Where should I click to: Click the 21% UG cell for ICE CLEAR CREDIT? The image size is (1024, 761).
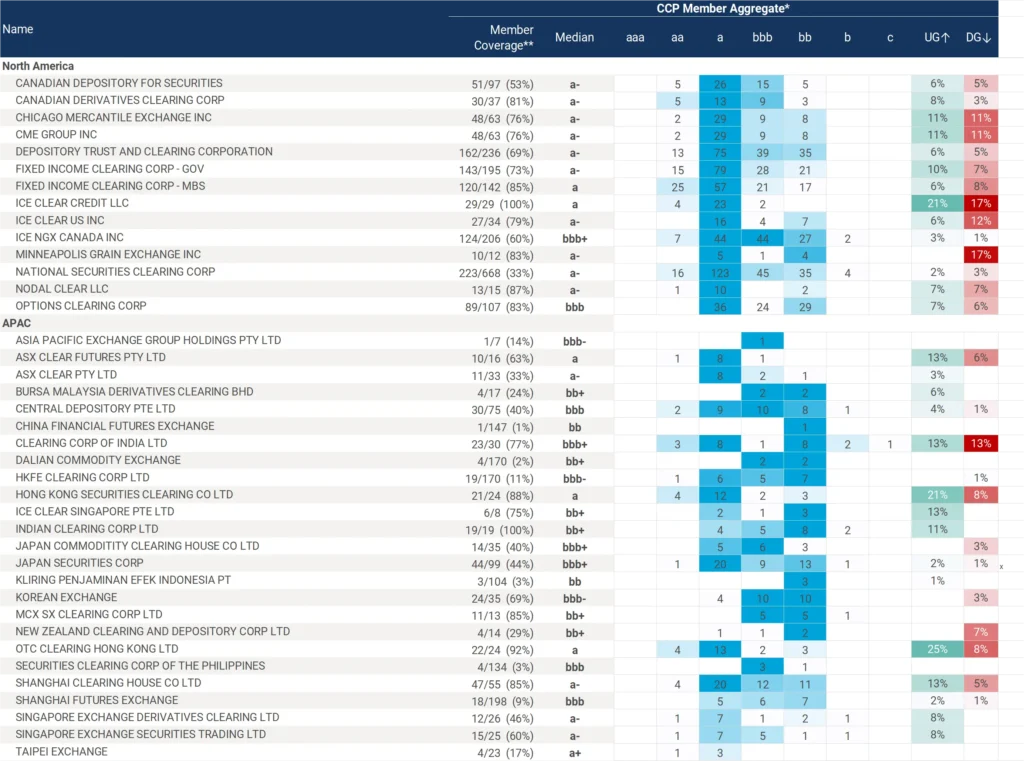(937, 203)
